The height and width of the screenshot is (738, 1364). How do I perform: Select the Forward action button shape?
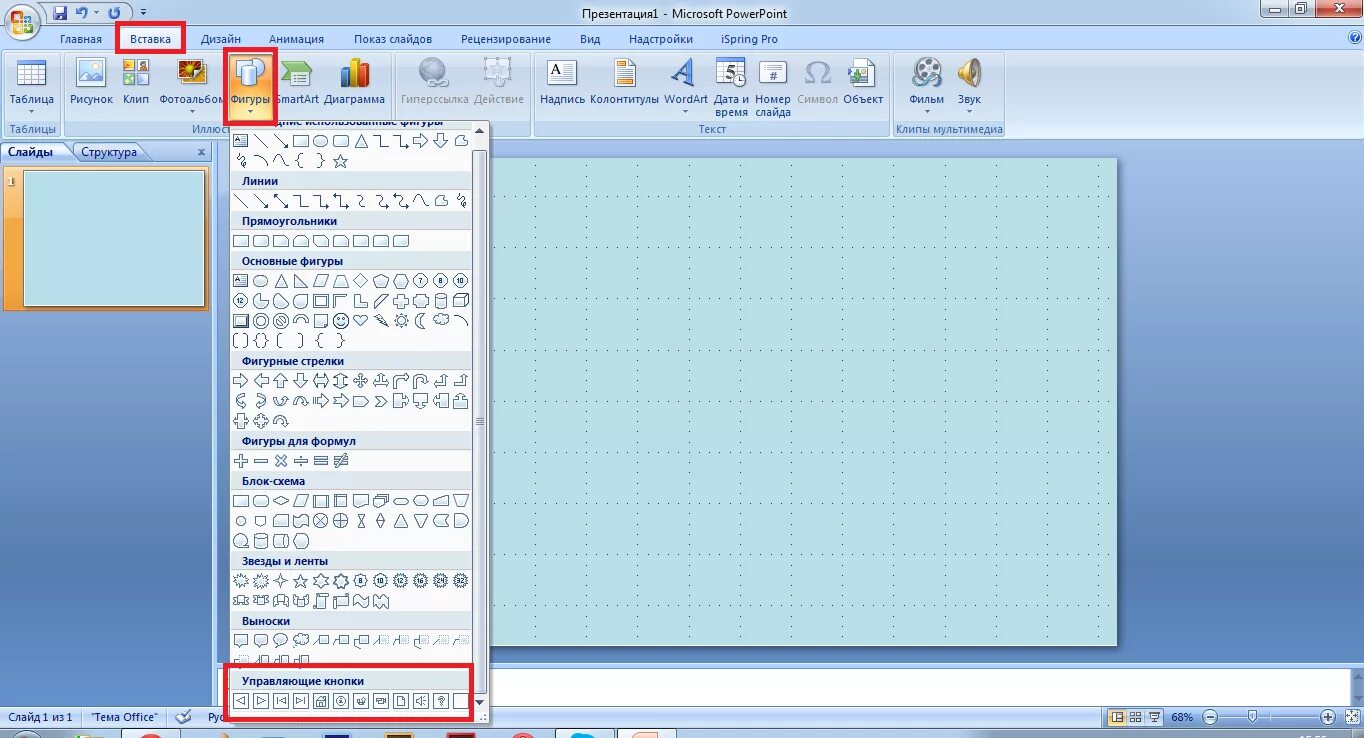[261, 701]
